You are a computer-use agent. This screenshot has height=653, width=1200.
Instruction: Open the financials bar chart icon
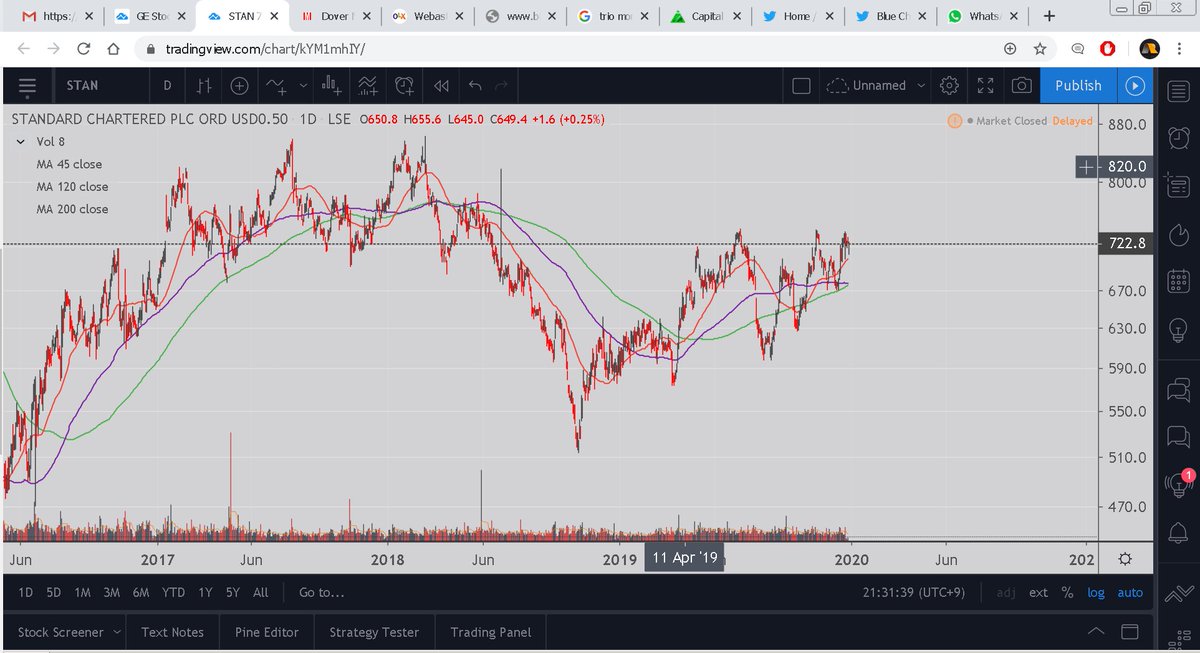332,86
